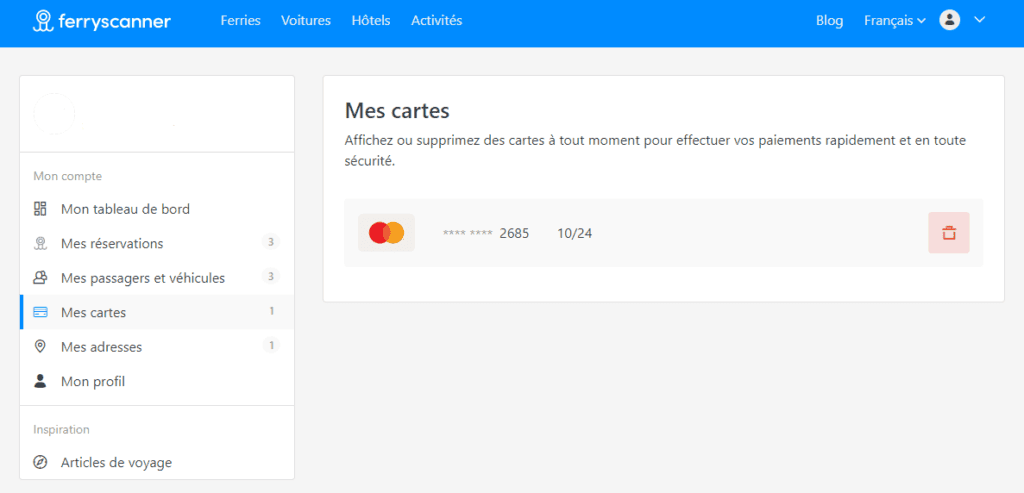1024x493 pixels.
Task: Expand the Français language dropdown
Action: [x=894, y=21]
